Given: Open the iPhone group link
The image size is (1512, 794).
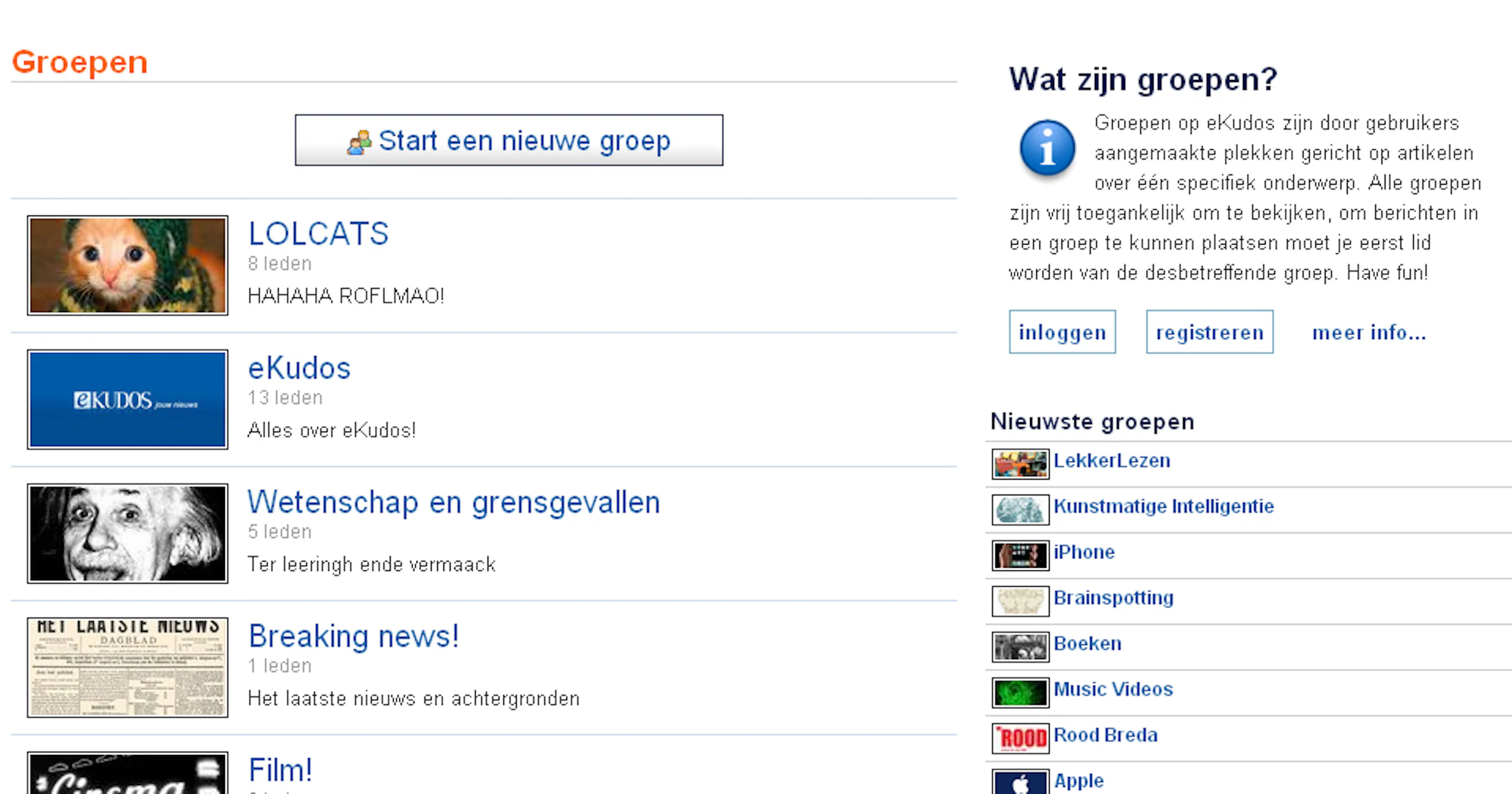Looking at the screenshot, I should 1084,552.
